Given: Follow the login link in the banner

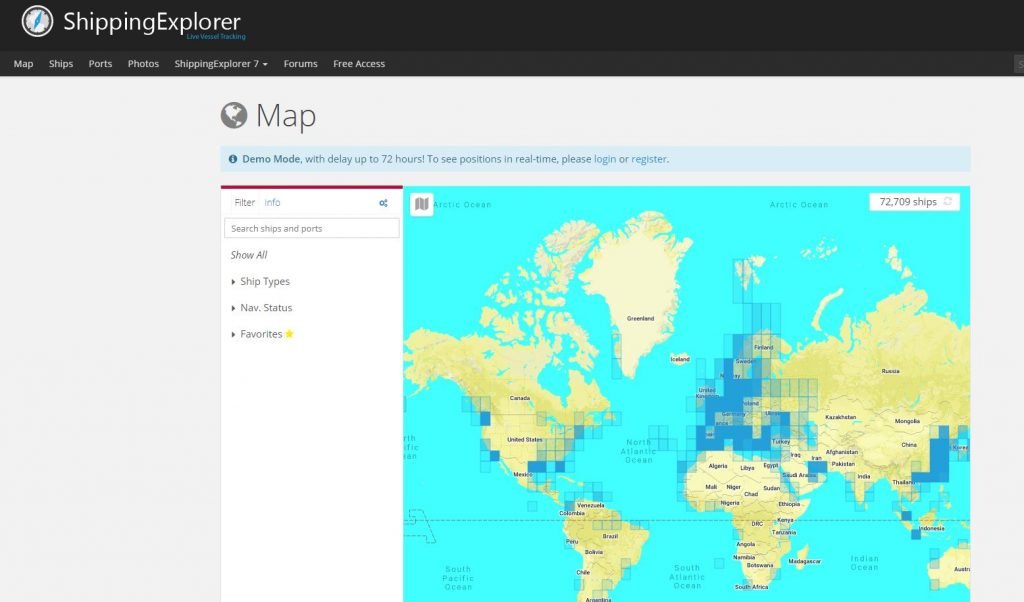Looking at the screenshot, I should (x=605, y=159).
